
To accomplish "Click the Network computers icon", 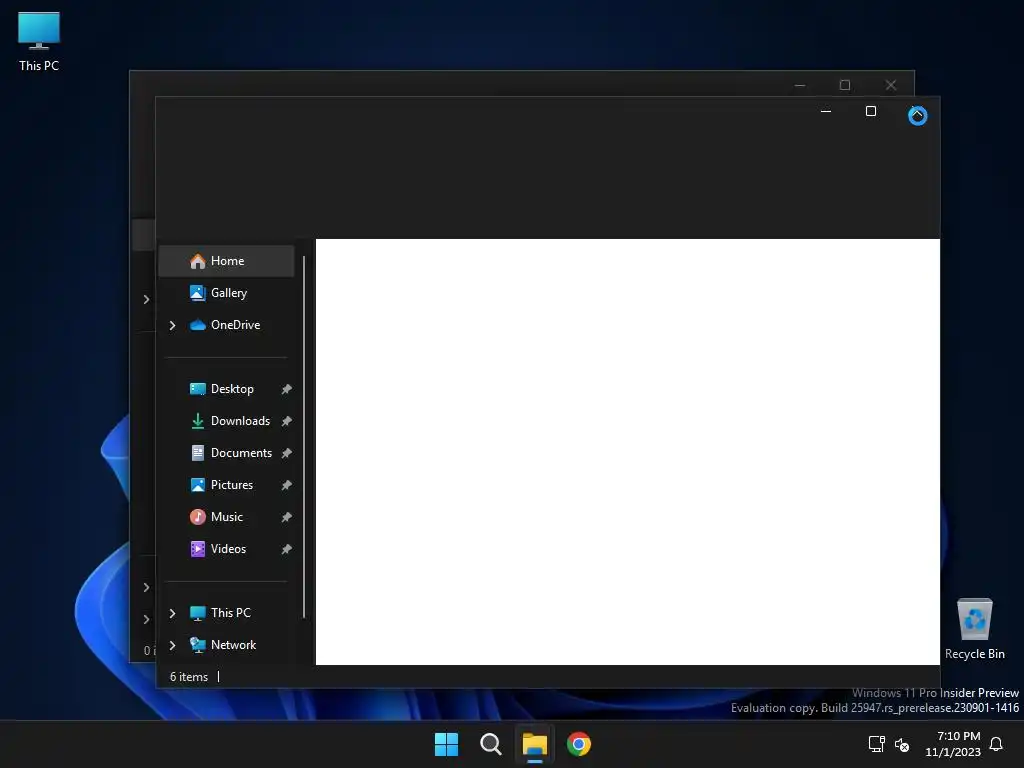I will [197, 645].
